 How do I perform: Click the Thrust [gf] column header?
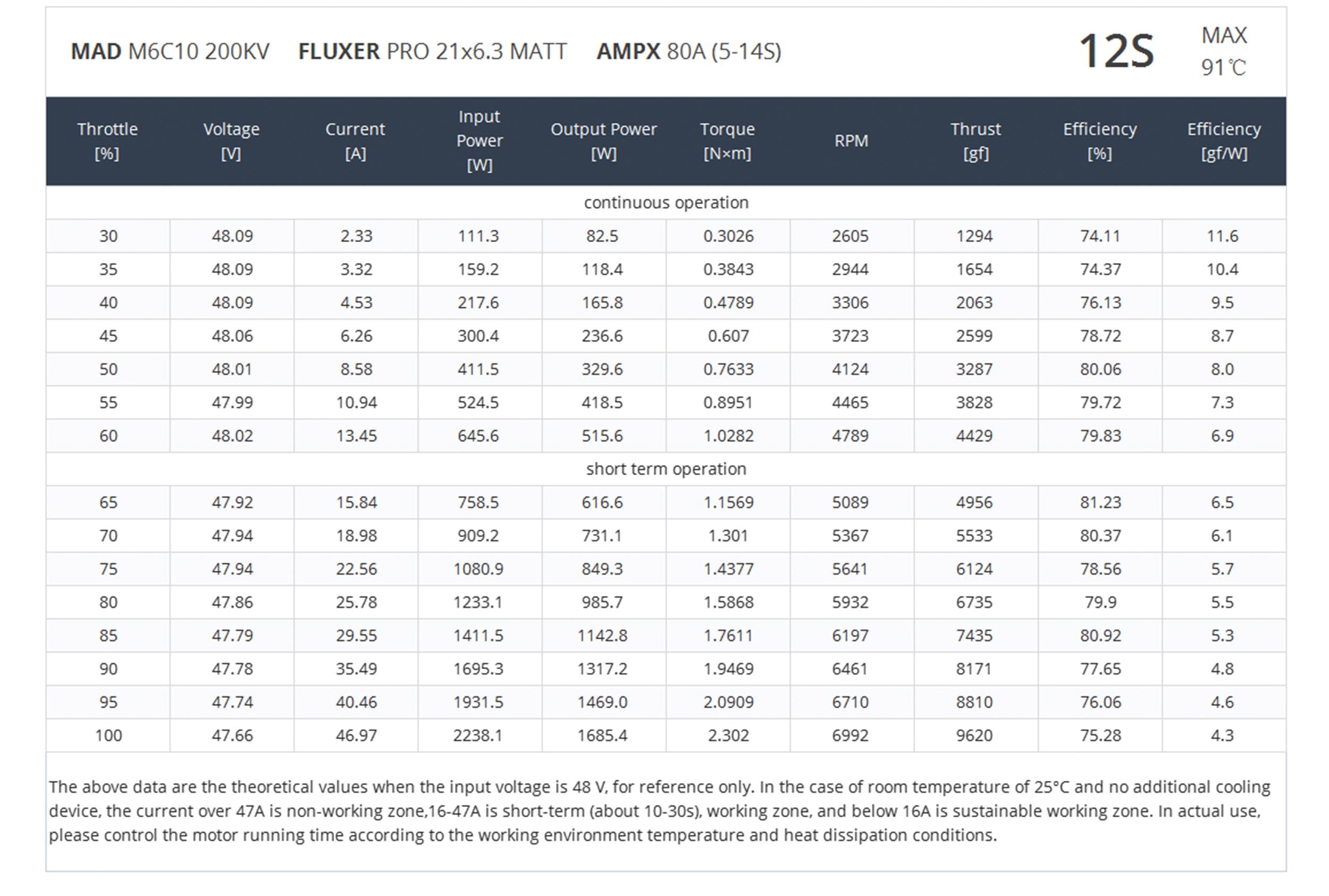975,141
